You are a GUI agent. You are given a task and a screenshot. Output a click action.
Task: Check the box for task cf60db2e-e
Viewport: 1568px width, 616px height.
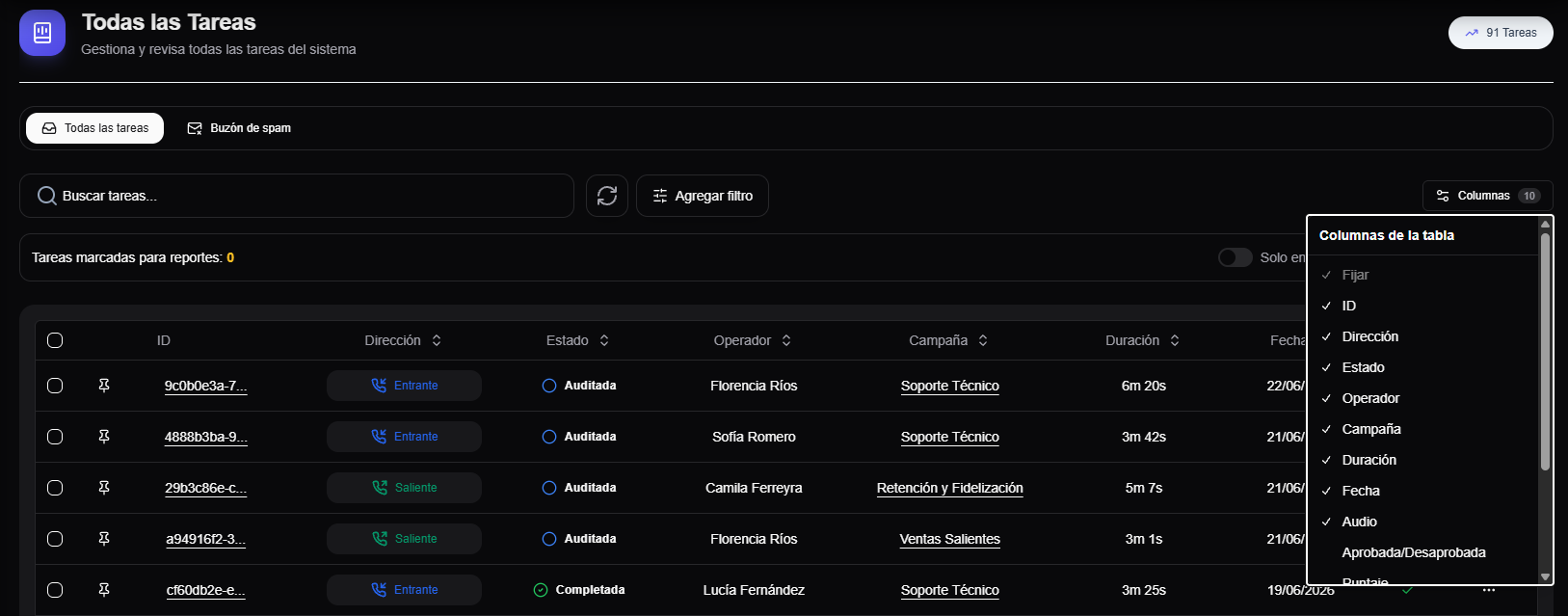point(55,590)
